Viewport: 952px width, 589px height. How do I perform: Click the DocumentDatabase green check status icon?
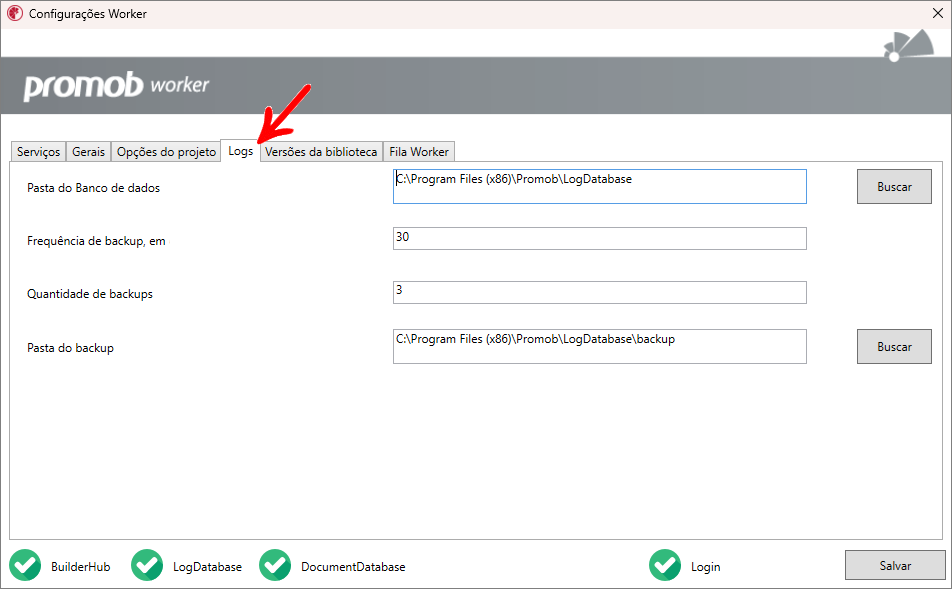click(275, 565)
